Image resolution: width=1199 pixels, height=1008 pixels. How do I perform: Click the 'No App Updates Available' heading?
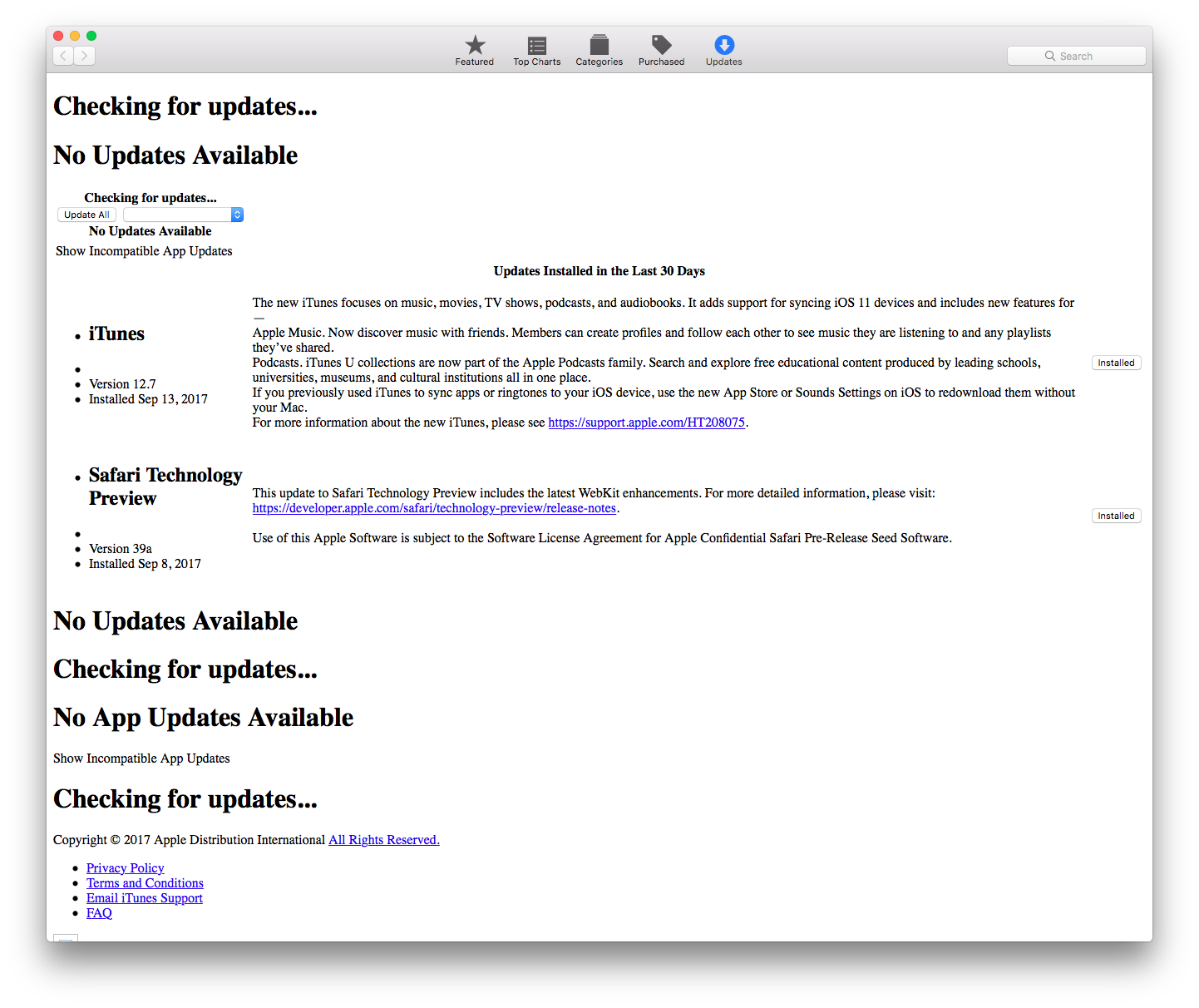pyautogui.click(x=204, y=718)
